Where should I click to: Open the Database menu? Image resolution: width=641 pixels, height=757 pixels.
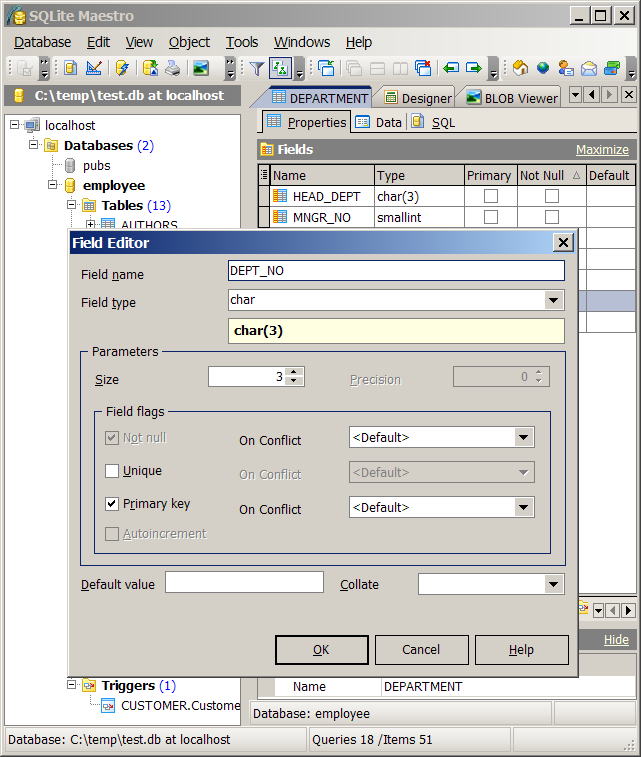point(42,42)
